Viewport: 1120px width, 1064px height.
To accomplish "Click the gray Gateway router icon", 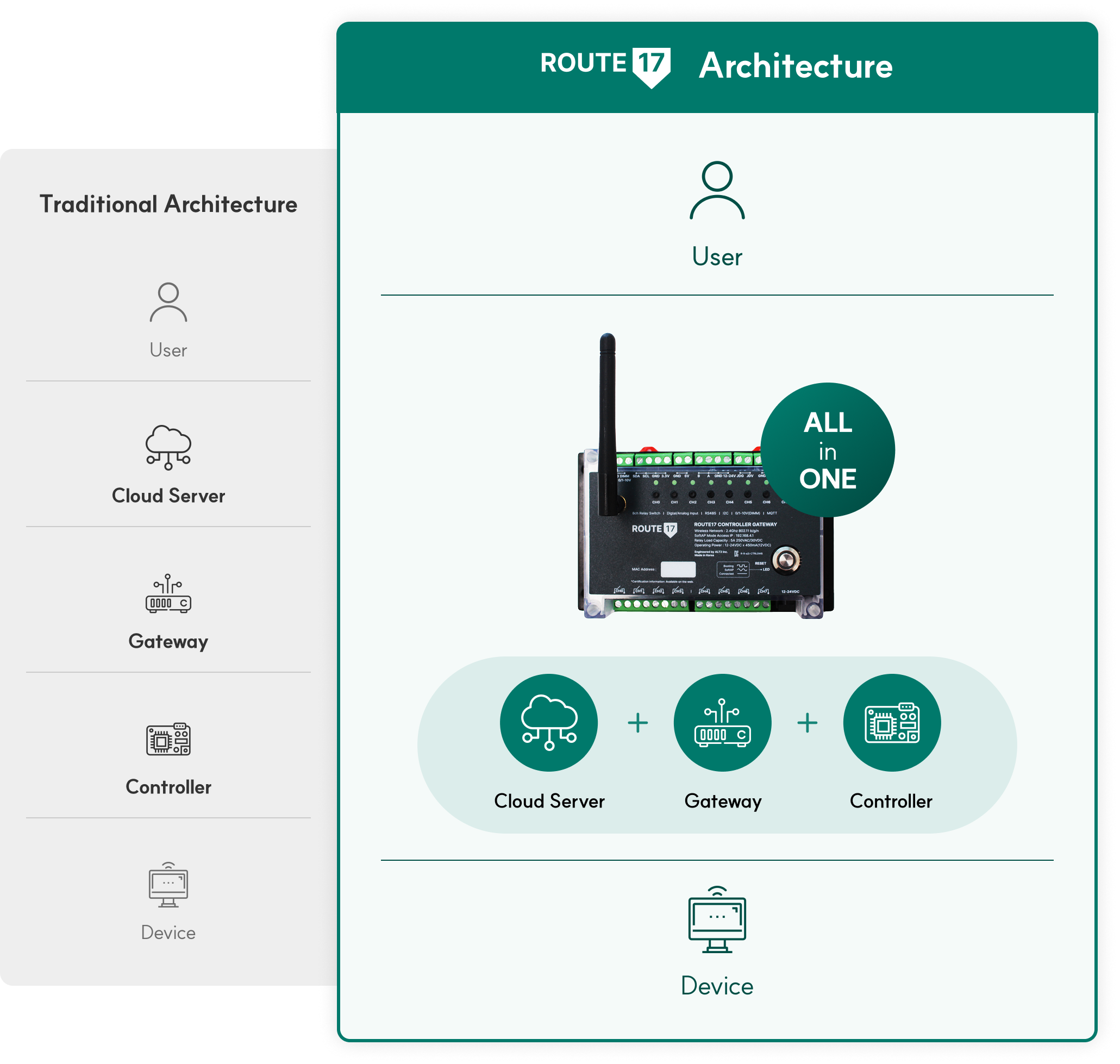I will (168, 594).
